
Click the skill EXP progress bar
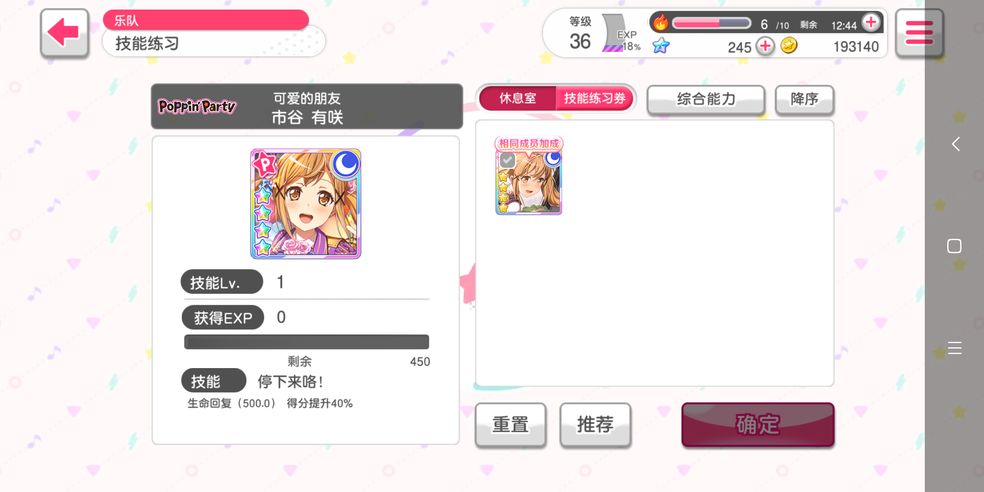coord(306,342)
